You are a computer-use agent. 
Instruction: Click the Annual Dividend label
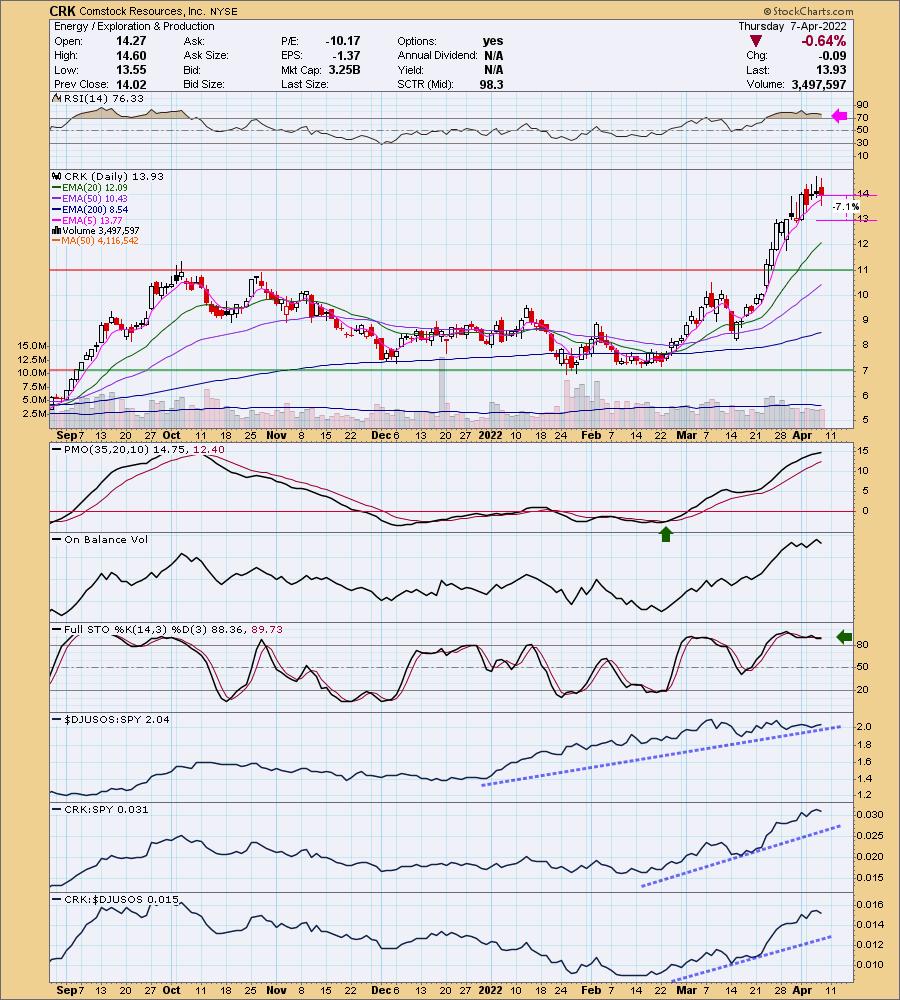pyautogui.click(x=438, y=55)
